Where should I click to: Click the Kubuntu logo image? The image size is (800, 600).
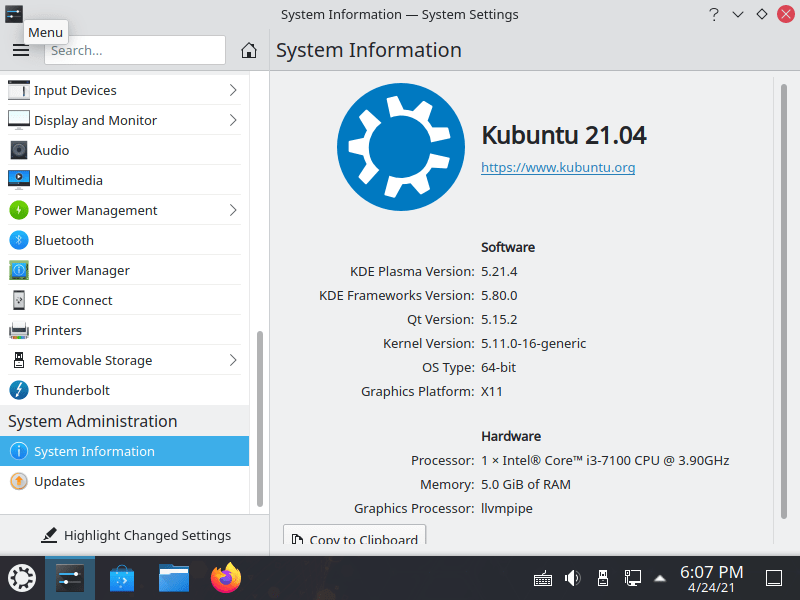click(401, 147)
